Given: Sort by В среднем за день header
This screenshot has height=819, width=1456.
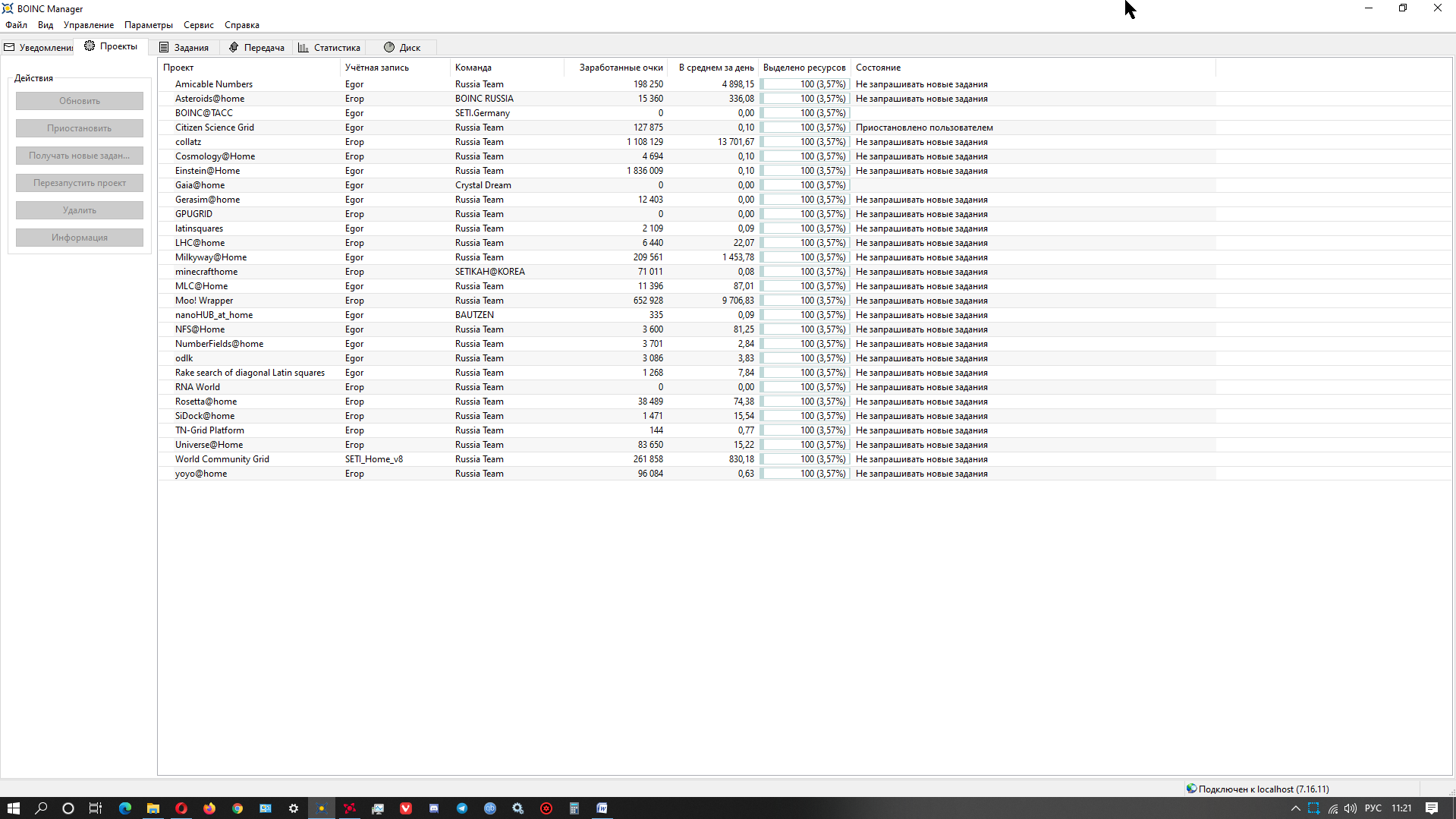Looking at the screenshot, I should pyautogui.click(x=712, y=68).
